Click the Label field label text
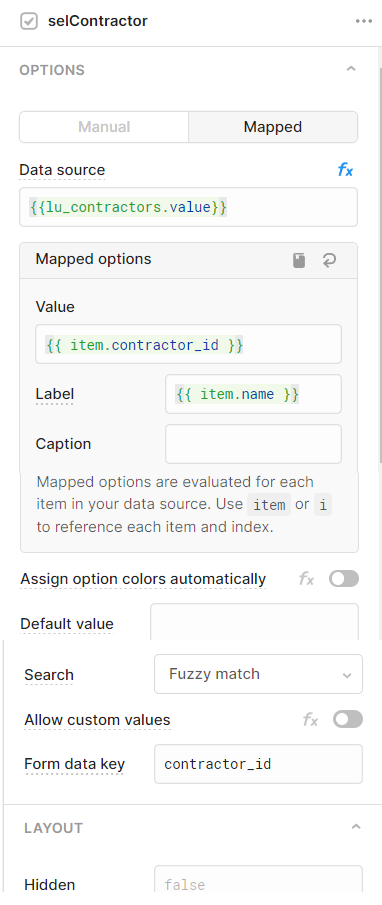Screen dimensions: 382x905 click(x=55, y=394)
